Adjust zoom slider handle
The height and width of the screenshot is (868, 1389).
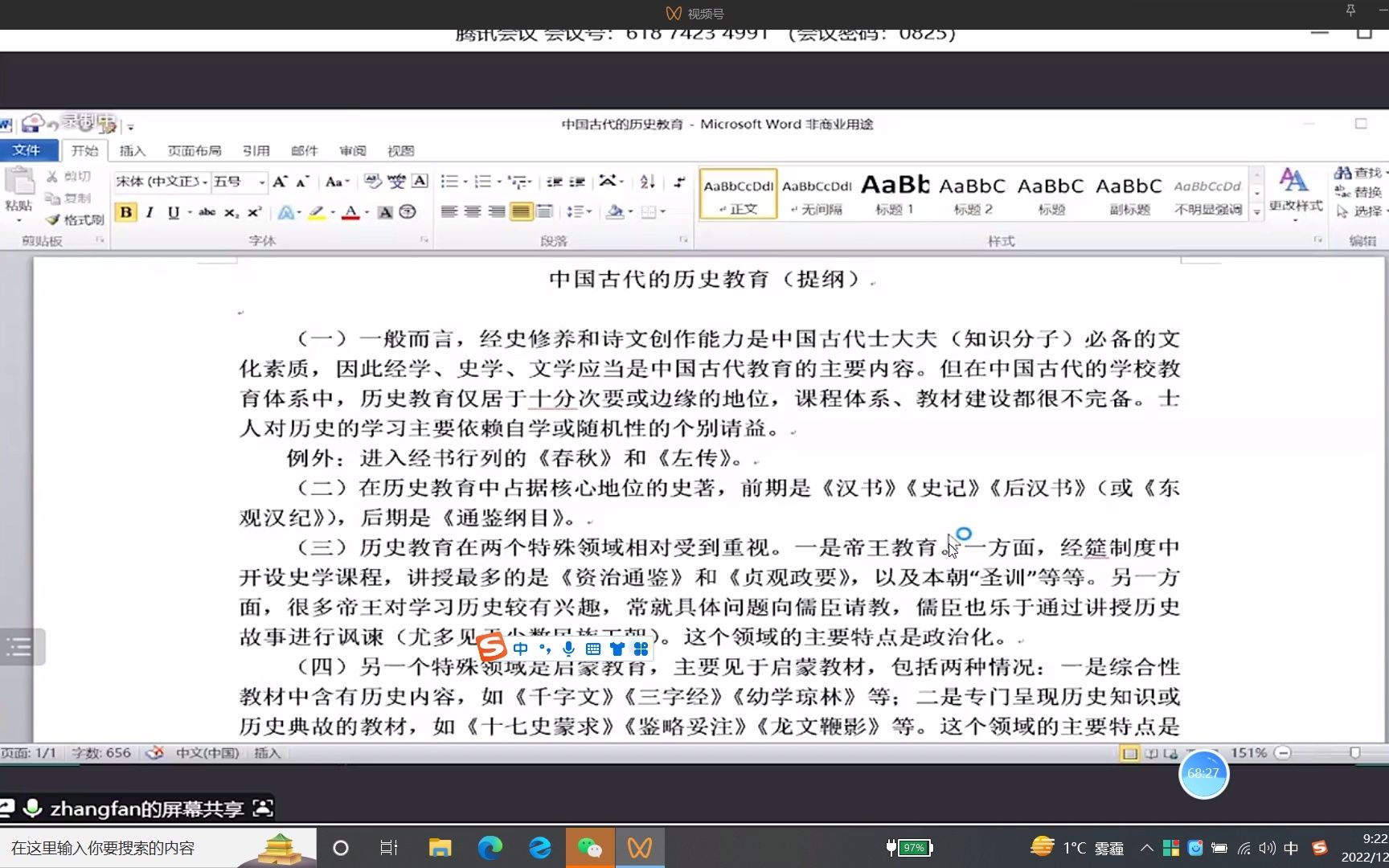[x=1355, y=753]
